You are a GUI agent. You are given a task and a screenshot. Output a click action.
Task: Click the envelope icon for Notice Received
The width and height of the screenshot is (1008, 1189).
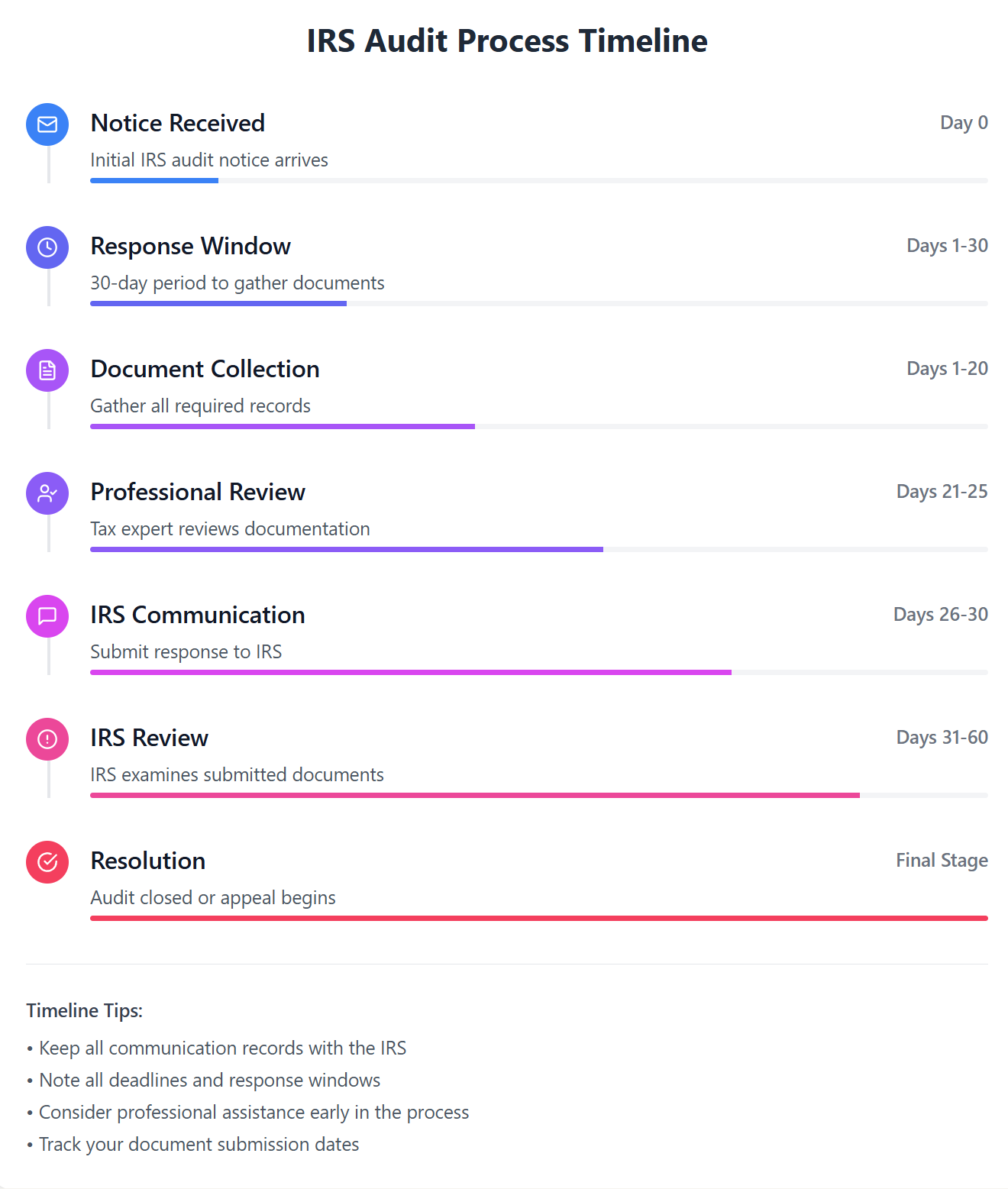(47, 124)
